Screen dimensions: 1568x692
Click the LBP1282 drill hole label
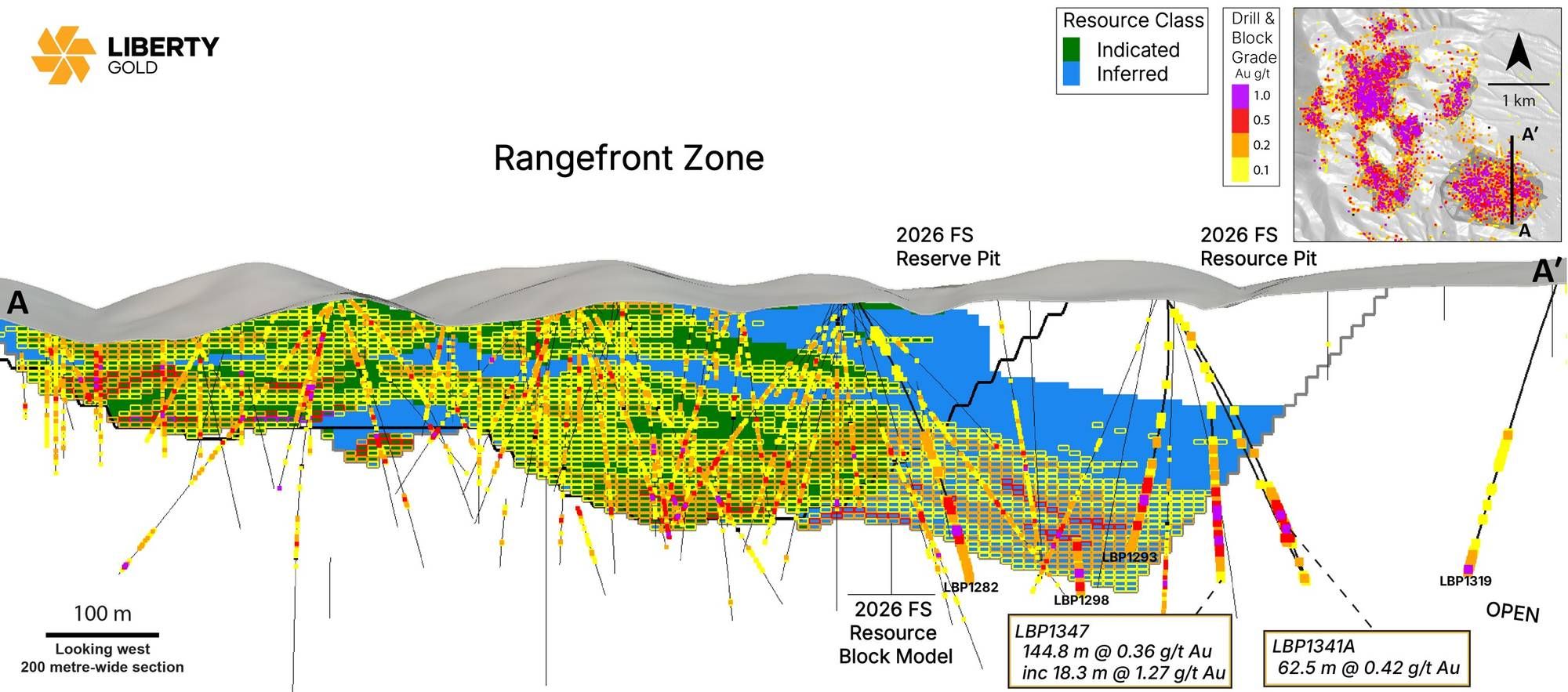coord(971,587)
